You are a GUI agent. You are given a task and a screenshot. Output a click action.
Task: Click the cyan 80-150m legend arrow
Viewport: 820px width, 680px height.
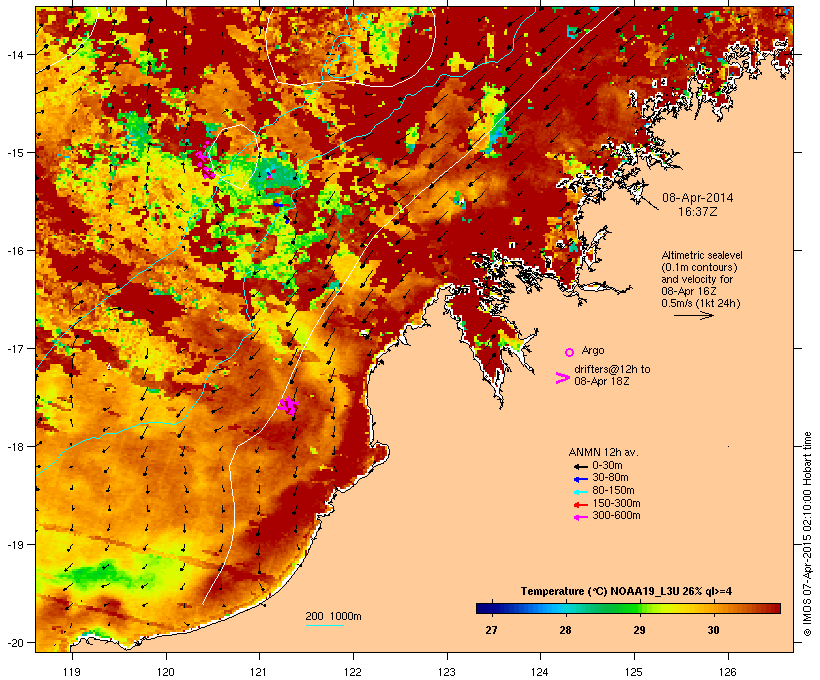580,492
